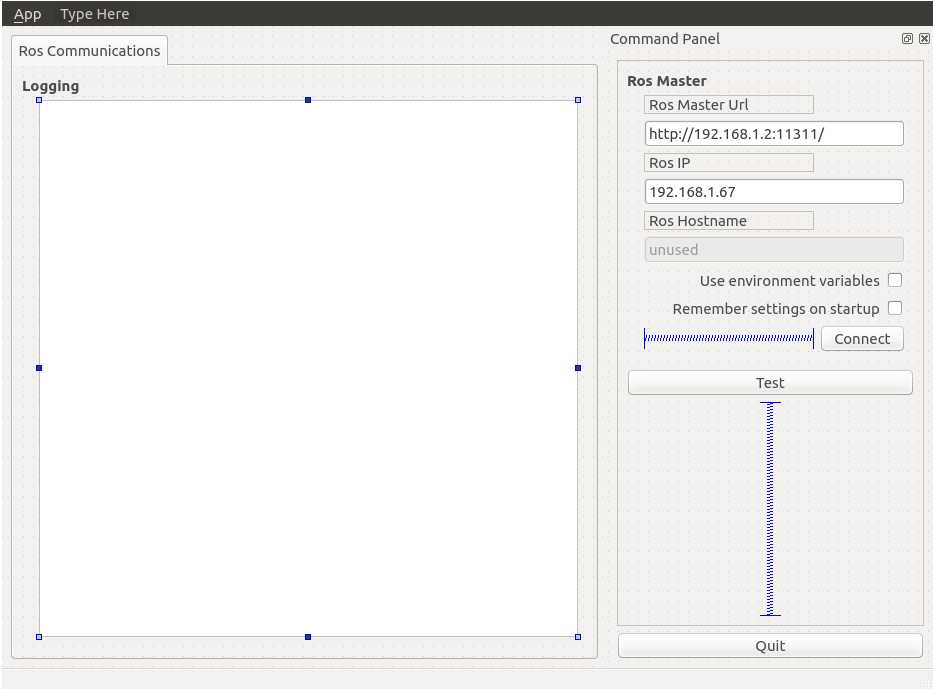This screenshot has height=689, width=933.
Task: Click the disabled Ros Hostname field
Action: [x=774, y=250]
